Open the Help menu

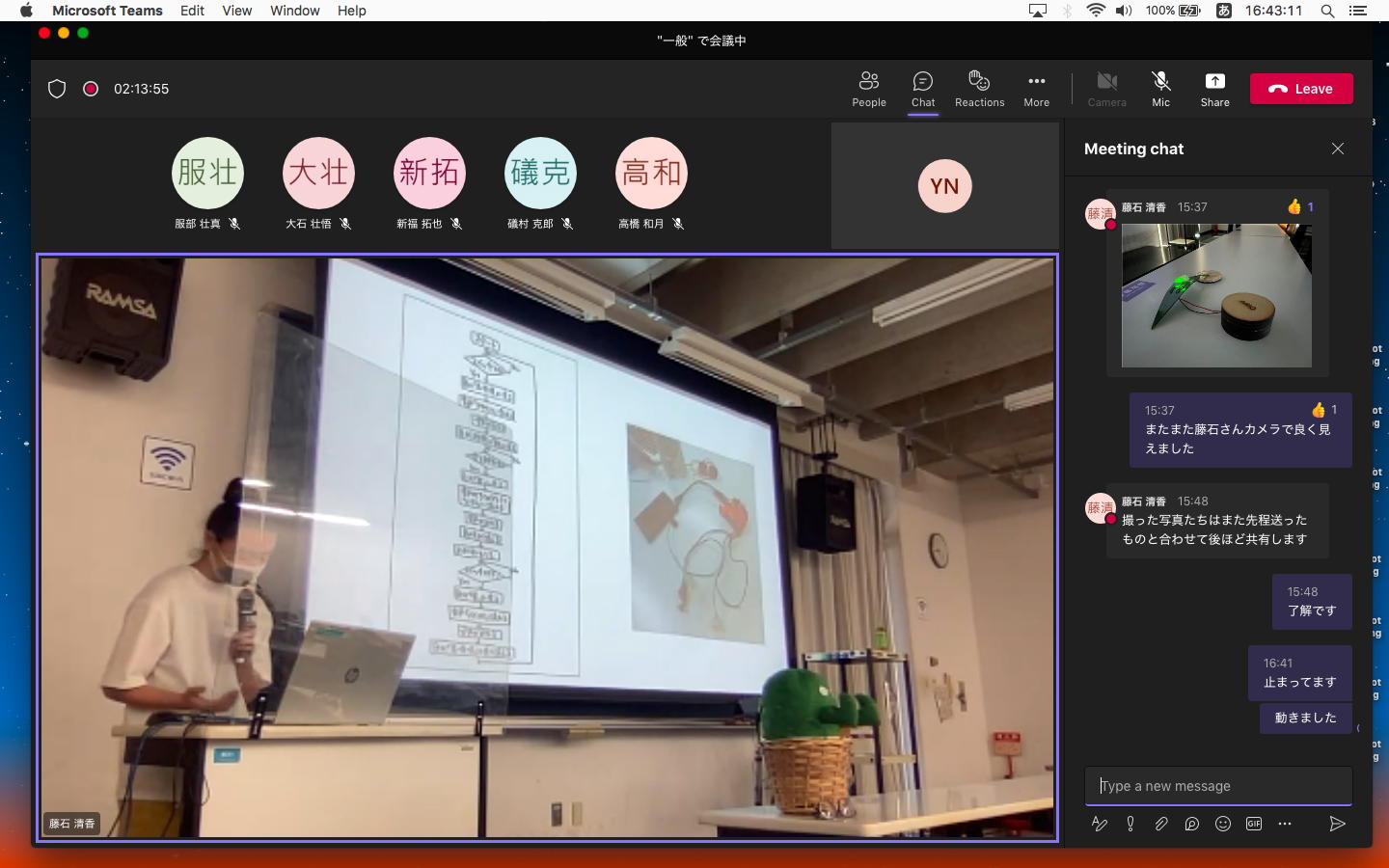click(x=351, y=11)
